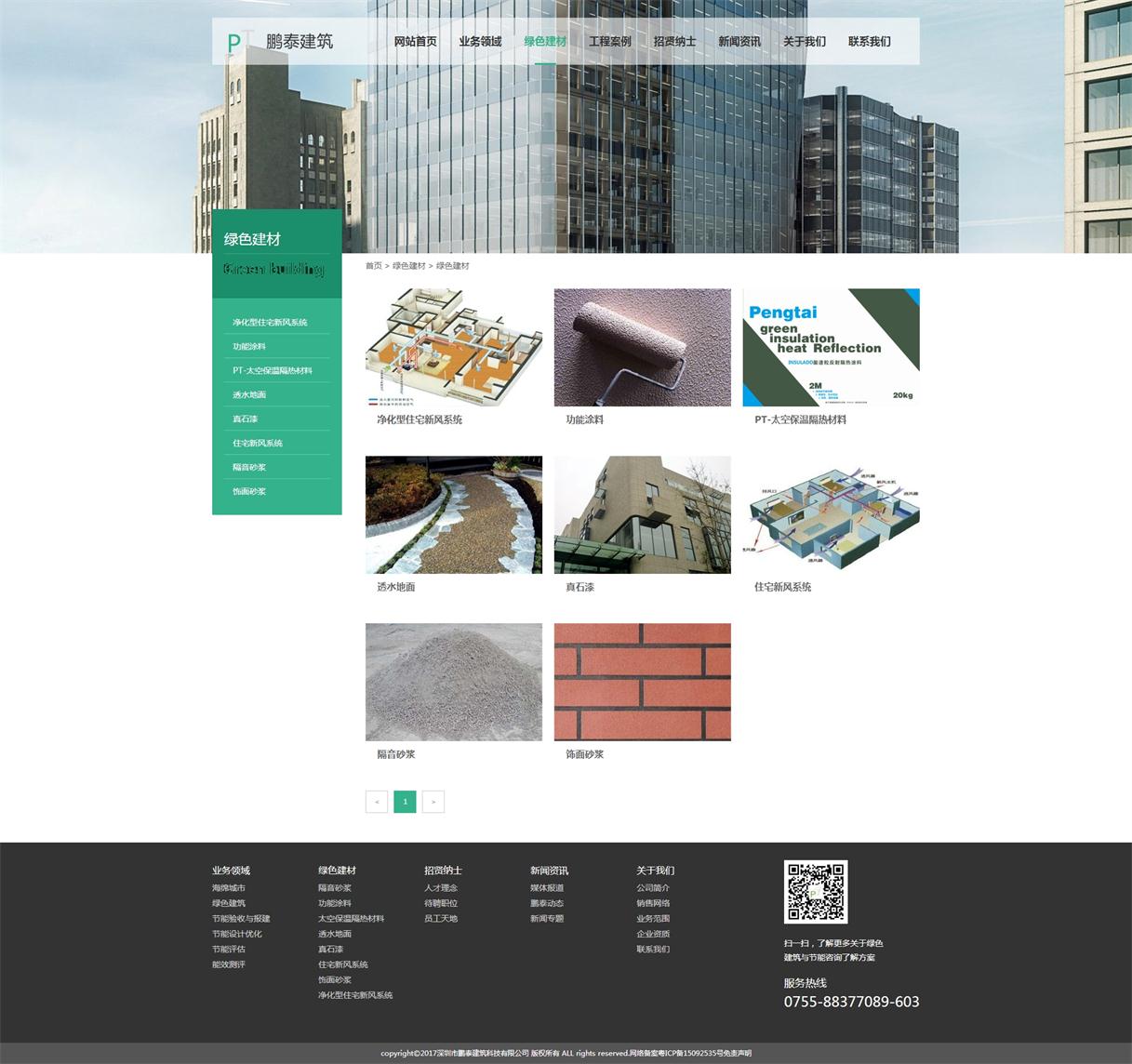
Task: Click the QR code in the footer
Action: [816, 892]
